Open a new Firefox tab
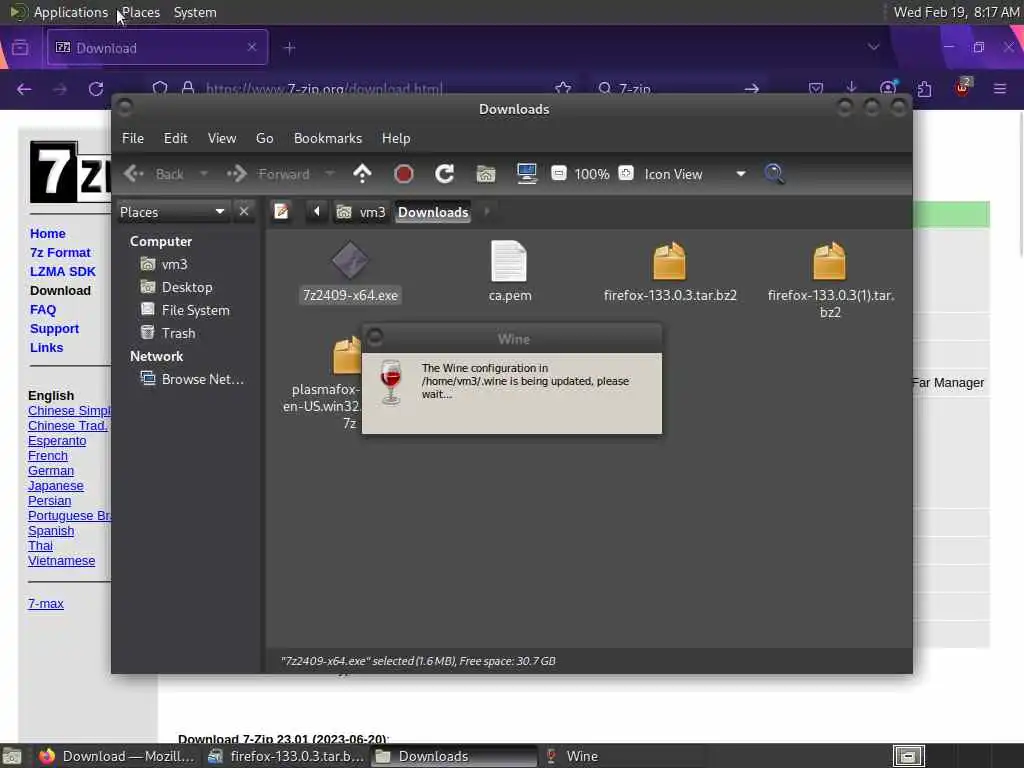Image resolution: width=1024 pixels, height=768 pixels. coord(290,48)
